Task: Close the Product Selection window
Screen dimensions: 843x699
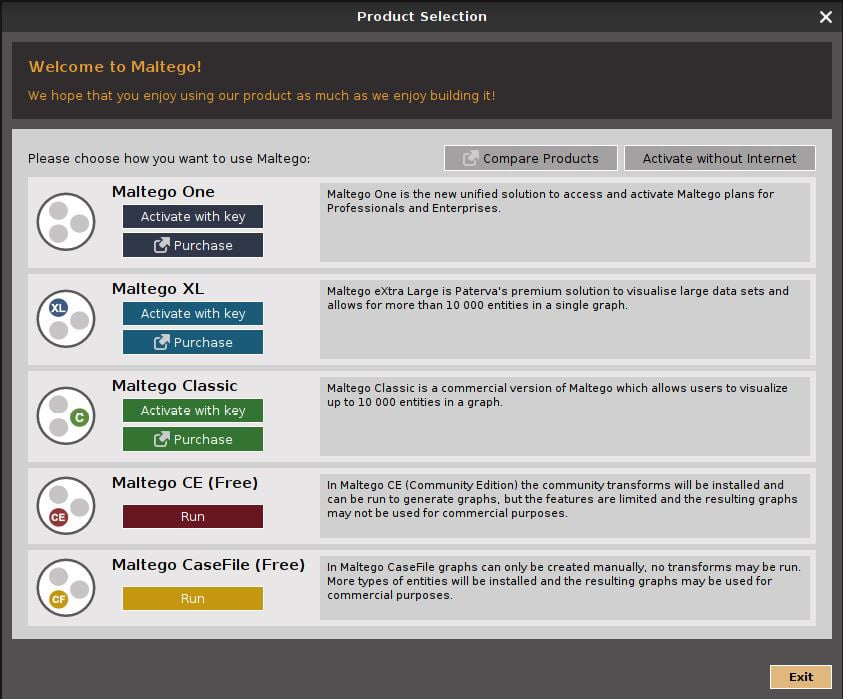Action: [x=826, y=17]
